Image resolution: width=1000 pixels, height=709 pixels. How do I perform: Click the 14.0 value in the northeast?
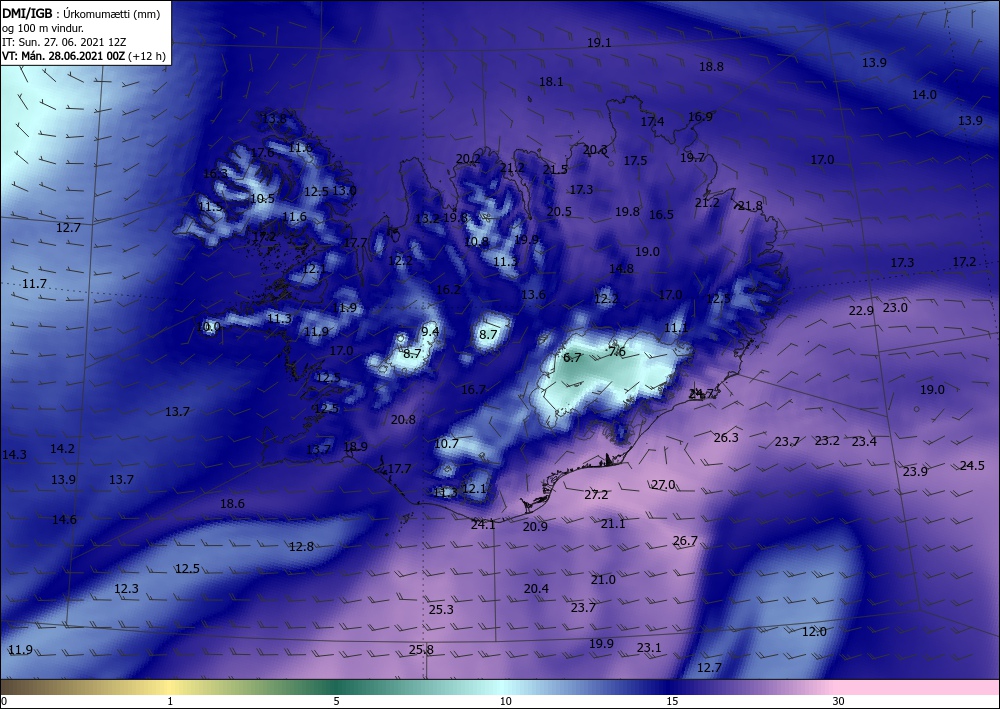point(924,94)
